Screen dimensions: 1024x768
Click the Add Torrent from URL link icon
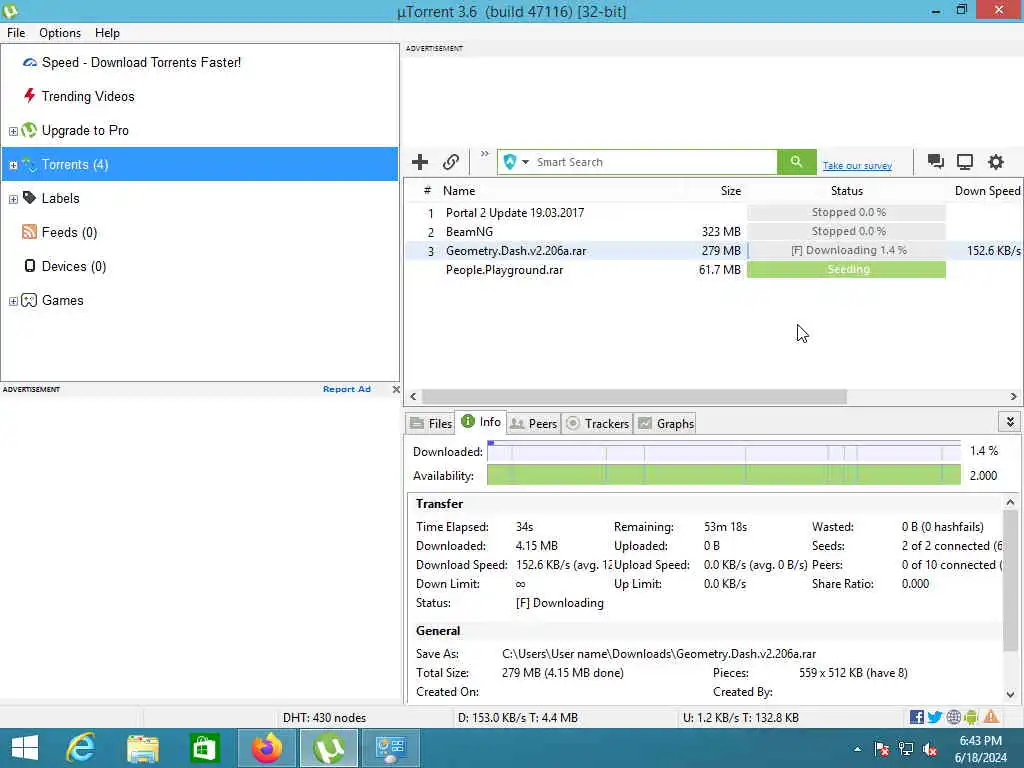[451, 162]
